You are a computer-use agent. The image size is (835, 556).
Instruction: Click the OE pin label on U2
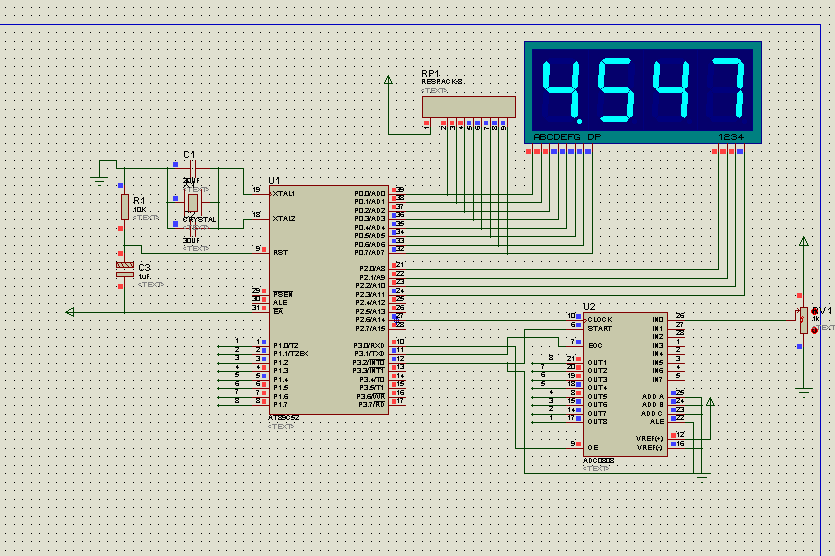593,447
